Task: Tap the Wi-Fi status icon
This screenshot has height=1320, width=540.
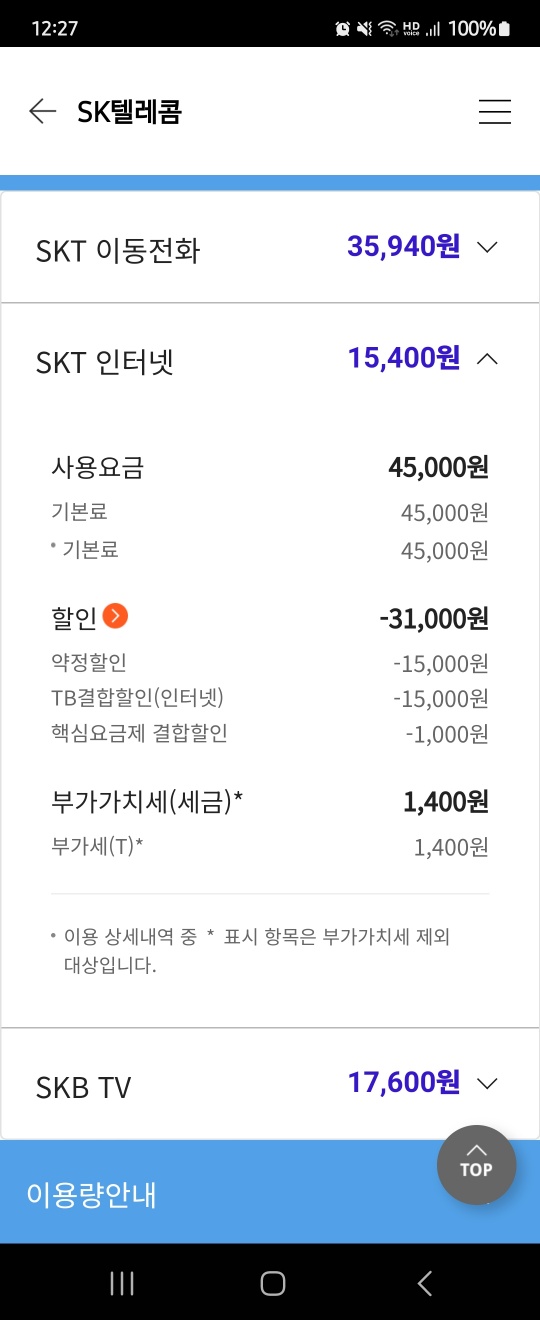Action: tap(387, 29)
